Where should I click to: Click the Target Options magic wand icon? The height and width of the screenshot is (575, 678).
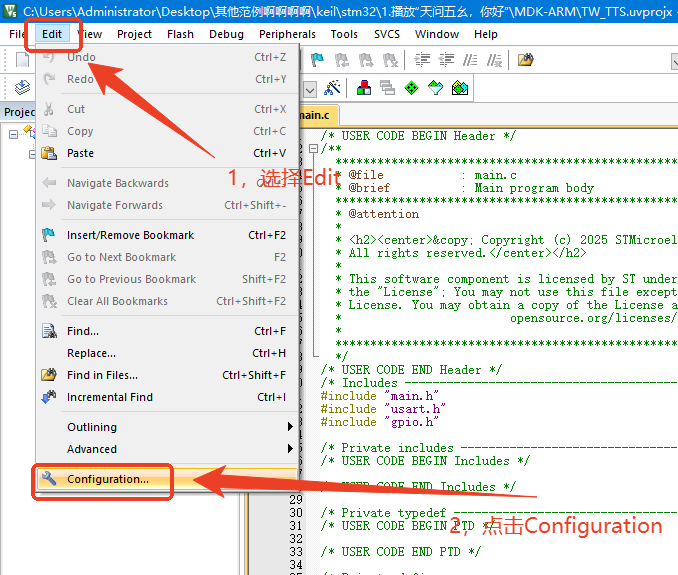332,88
